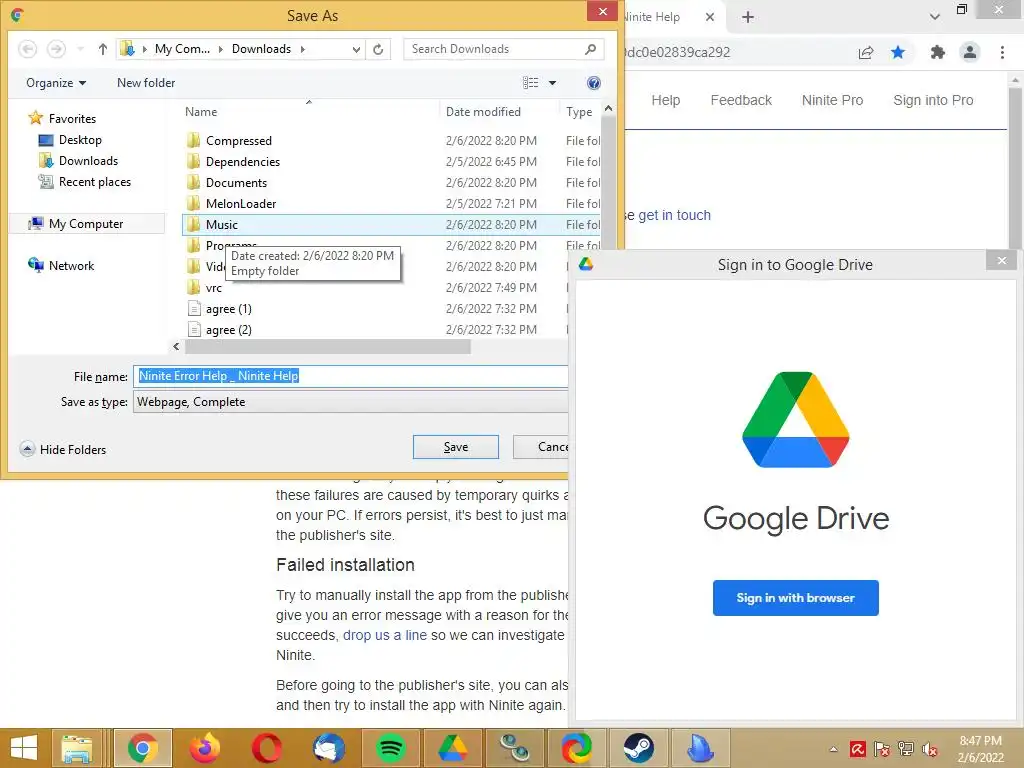Open Chrome tab search chevron
This screenshot has height=768, width=1024.
coord(935,17)
